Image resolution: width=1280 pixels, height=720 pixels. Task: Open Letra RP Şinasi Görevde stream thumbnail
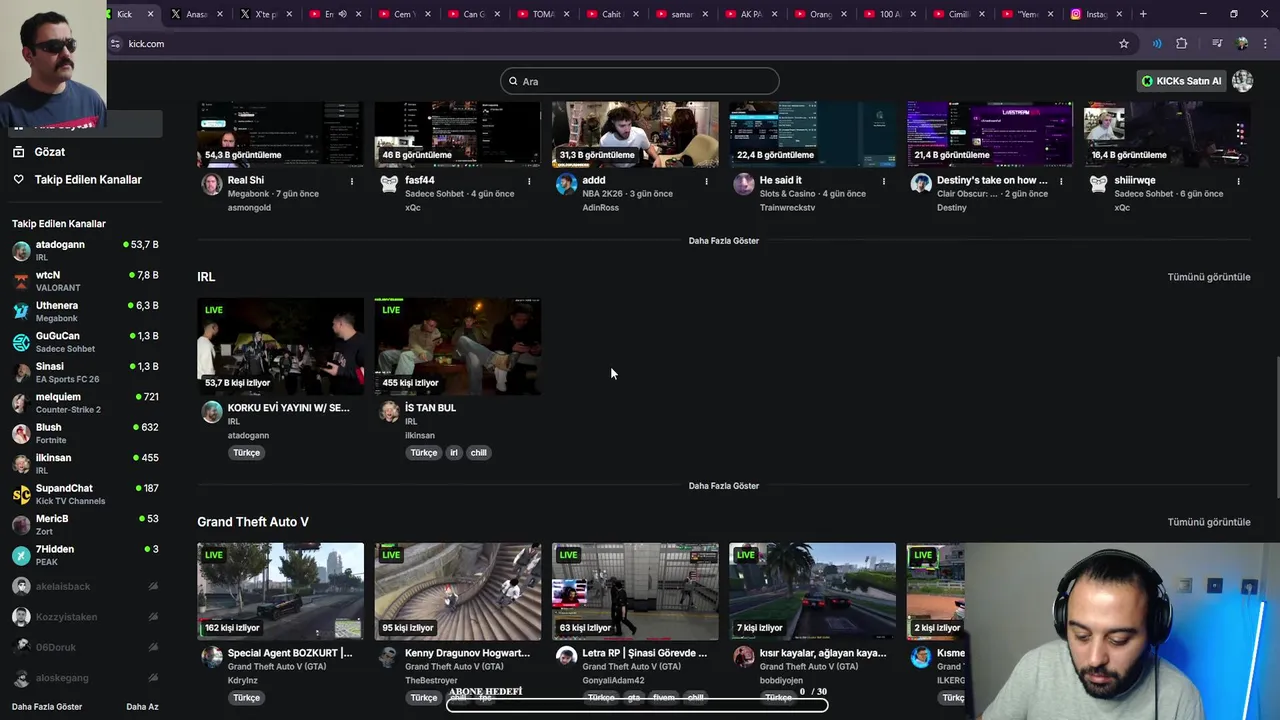(x=635, y=591)
